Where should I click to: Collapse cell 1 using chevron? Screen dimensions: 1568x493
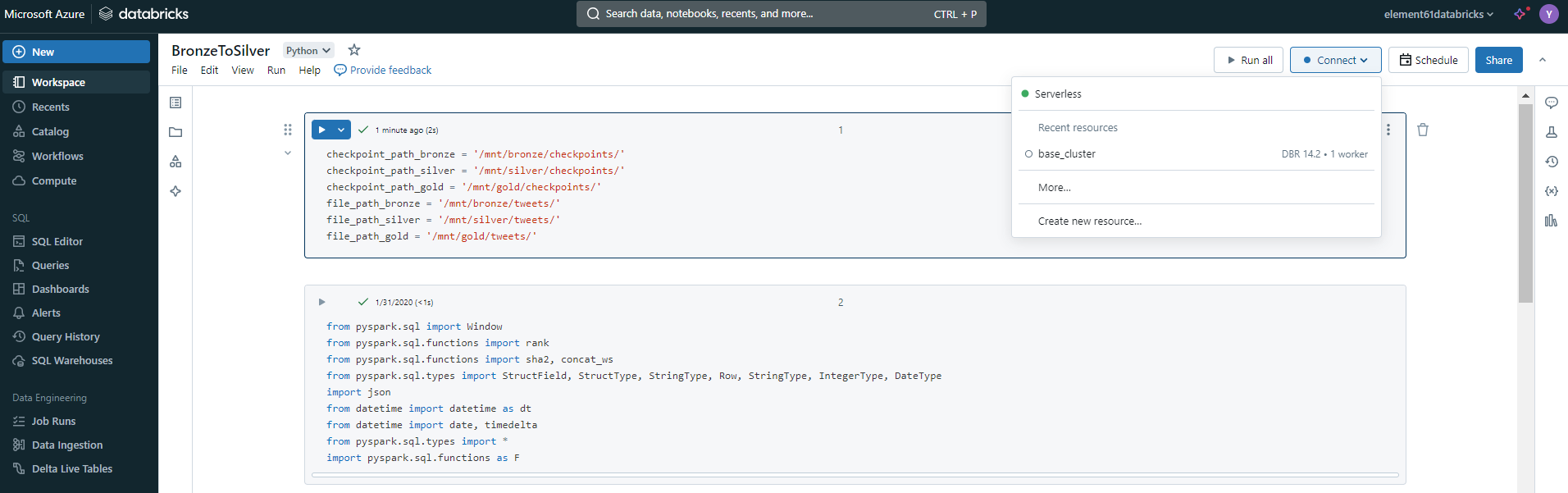tap(288, 153)
